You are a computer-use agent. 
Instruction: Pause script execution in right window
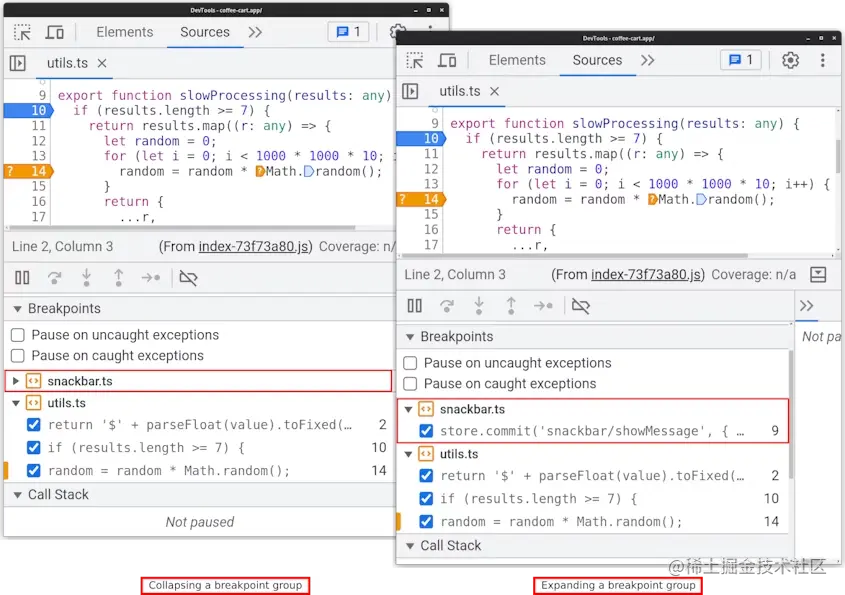[x=414, y=306]
